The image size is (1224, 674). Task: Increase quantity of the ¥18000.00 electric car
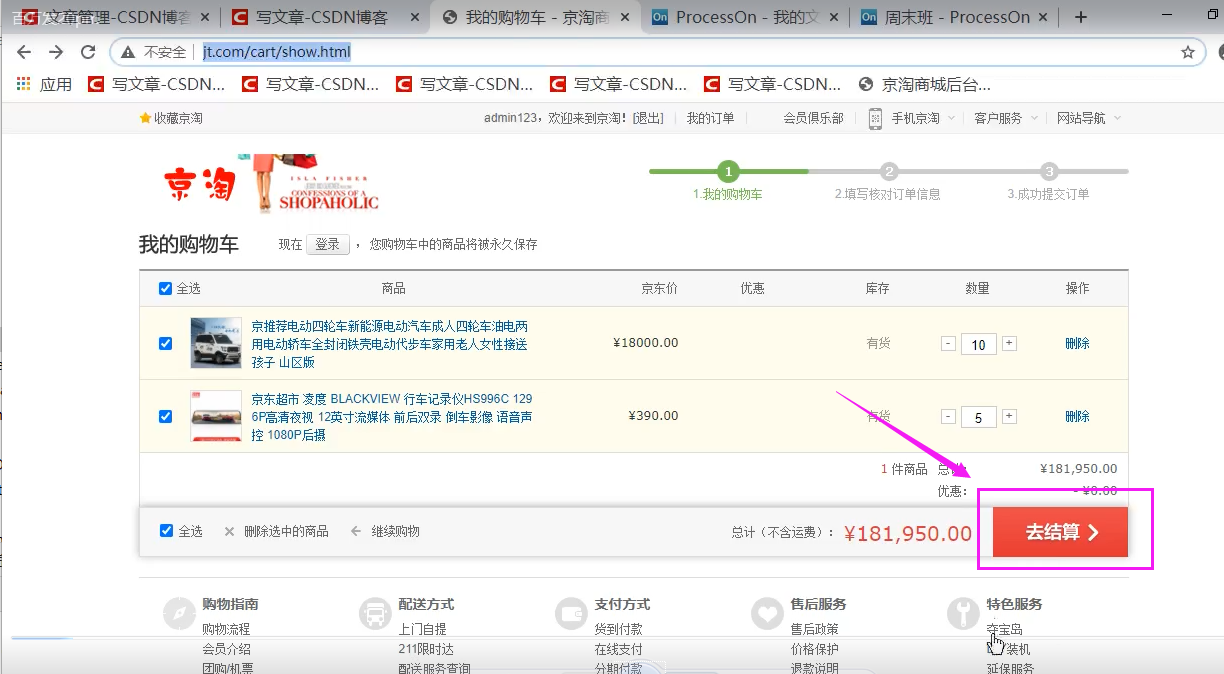[1009, 344]
